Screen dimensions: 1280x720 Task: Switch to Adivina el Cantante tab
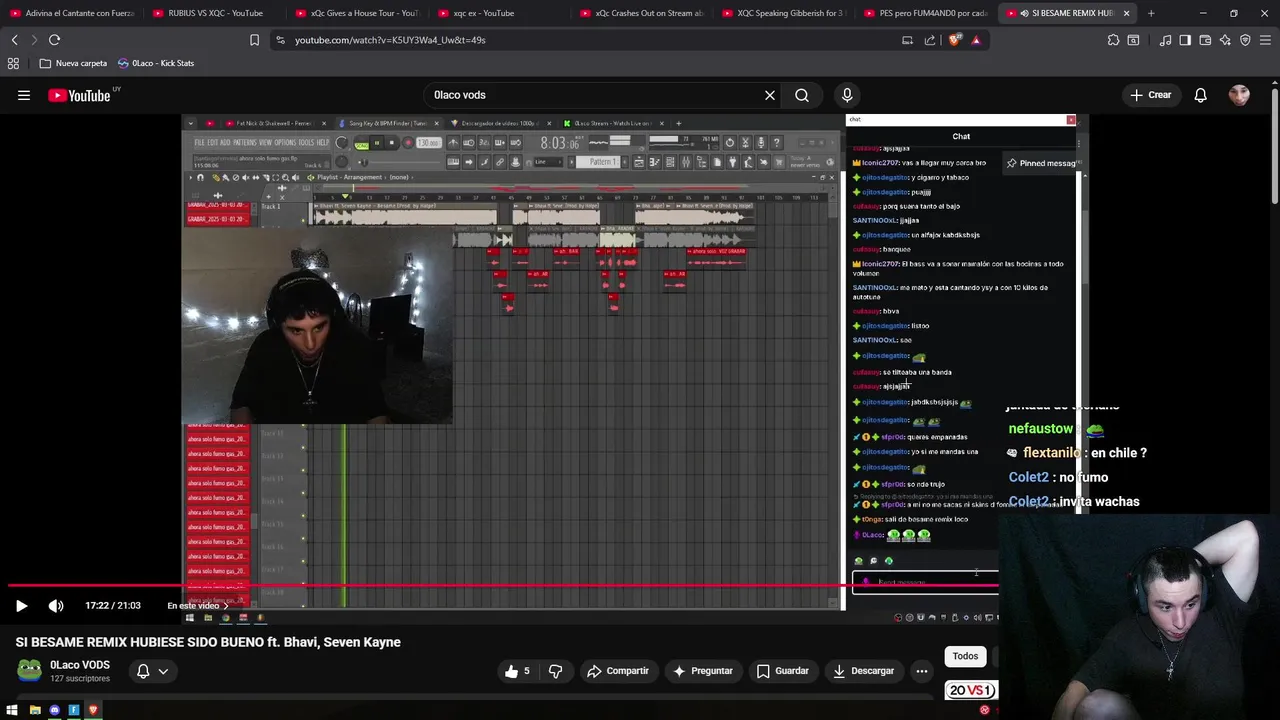tap(72, 13)
